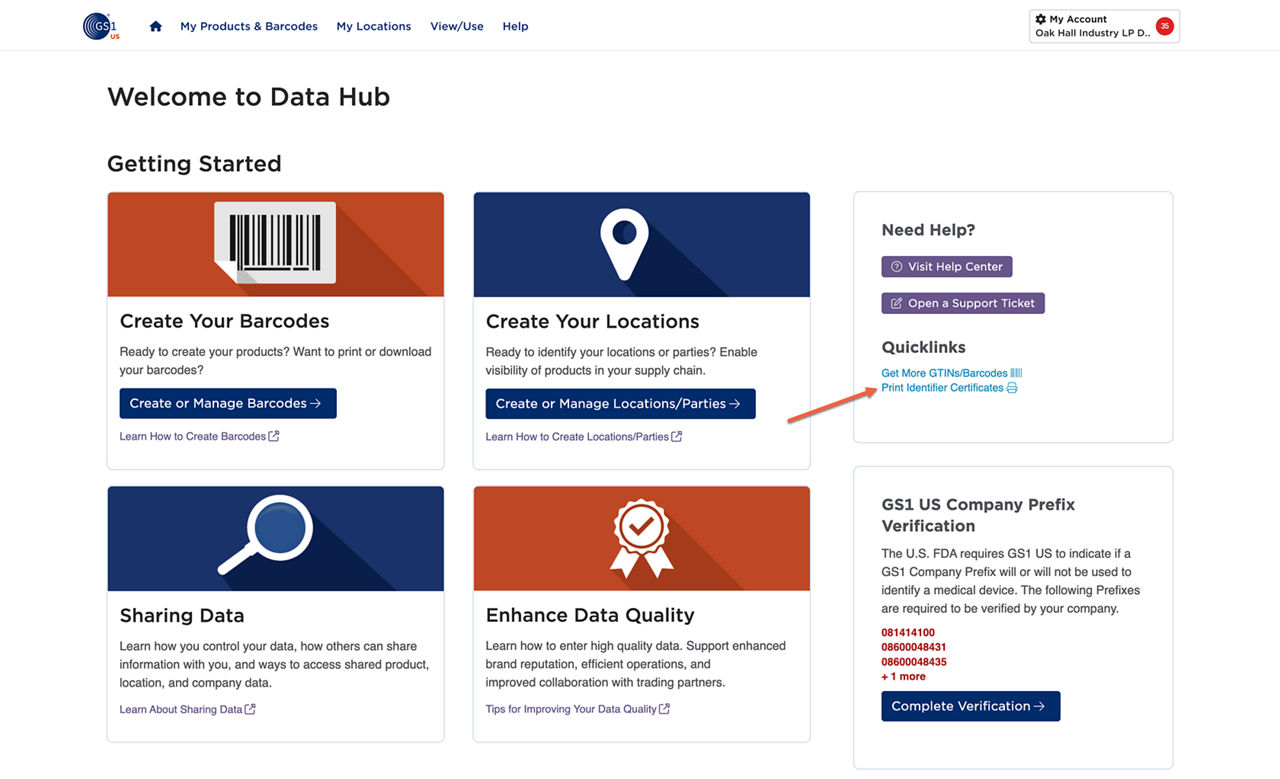
Task: Open a Support Ticket
Action: 962,303
